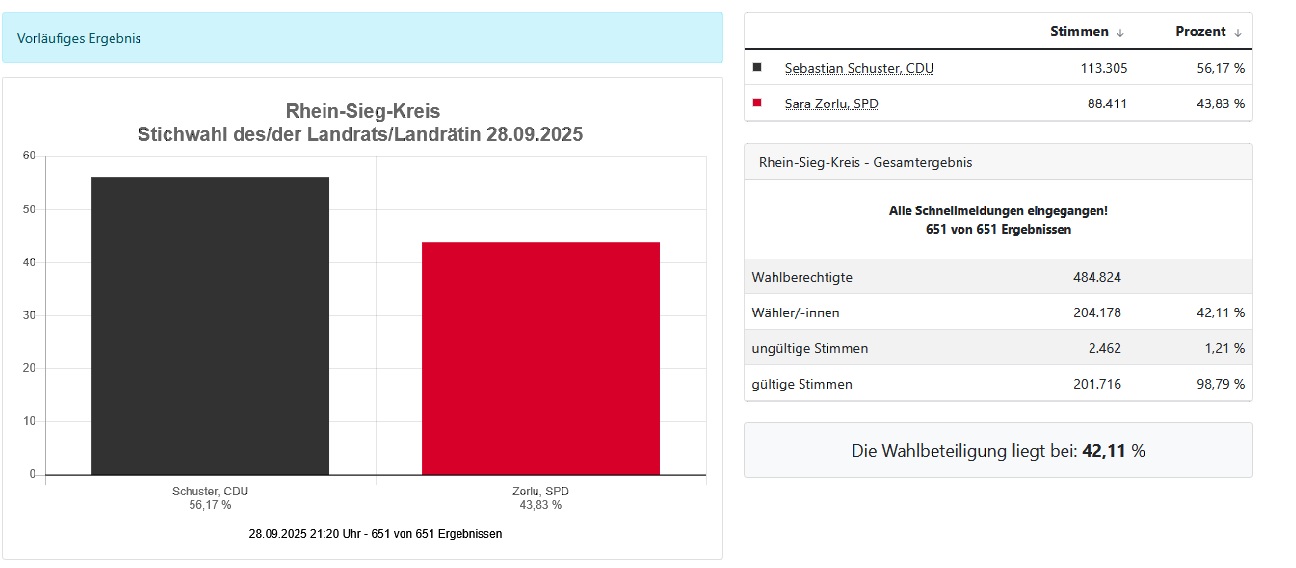Select the Wahlberechtigte row
The image size is (1296, 568).
(x=997, y=277)
